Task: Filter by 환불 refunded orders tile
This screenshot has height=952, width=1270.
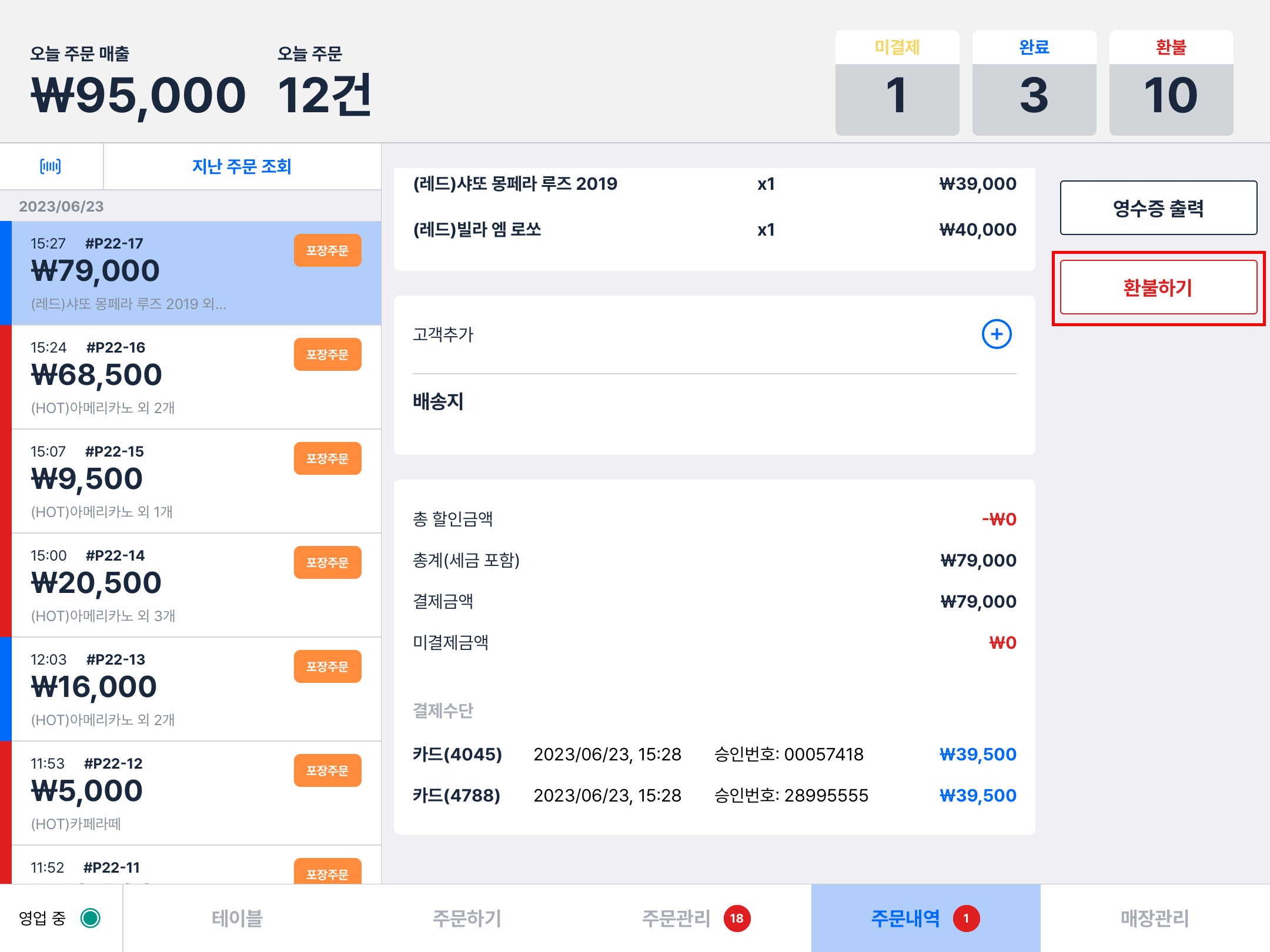Action: (1171, 83)
